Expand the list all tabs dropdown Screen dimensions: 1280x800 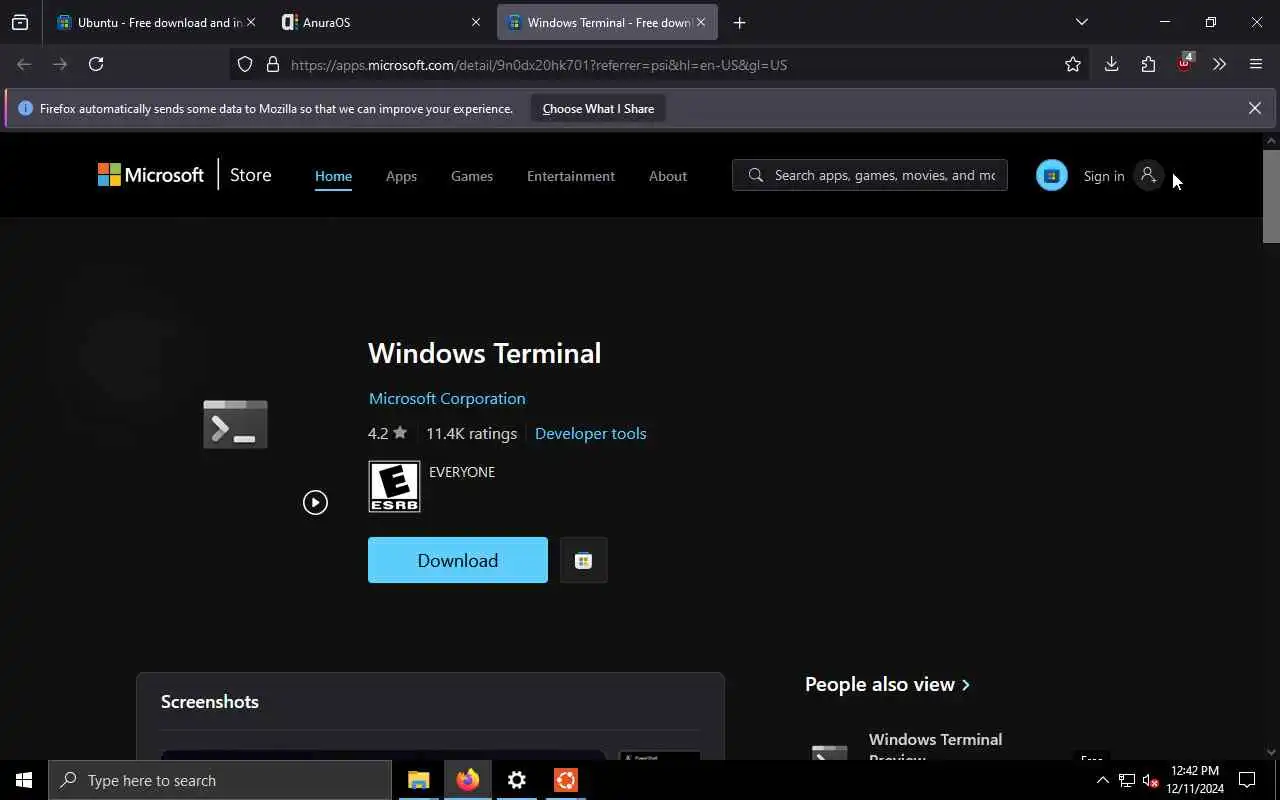(1081, 22)
